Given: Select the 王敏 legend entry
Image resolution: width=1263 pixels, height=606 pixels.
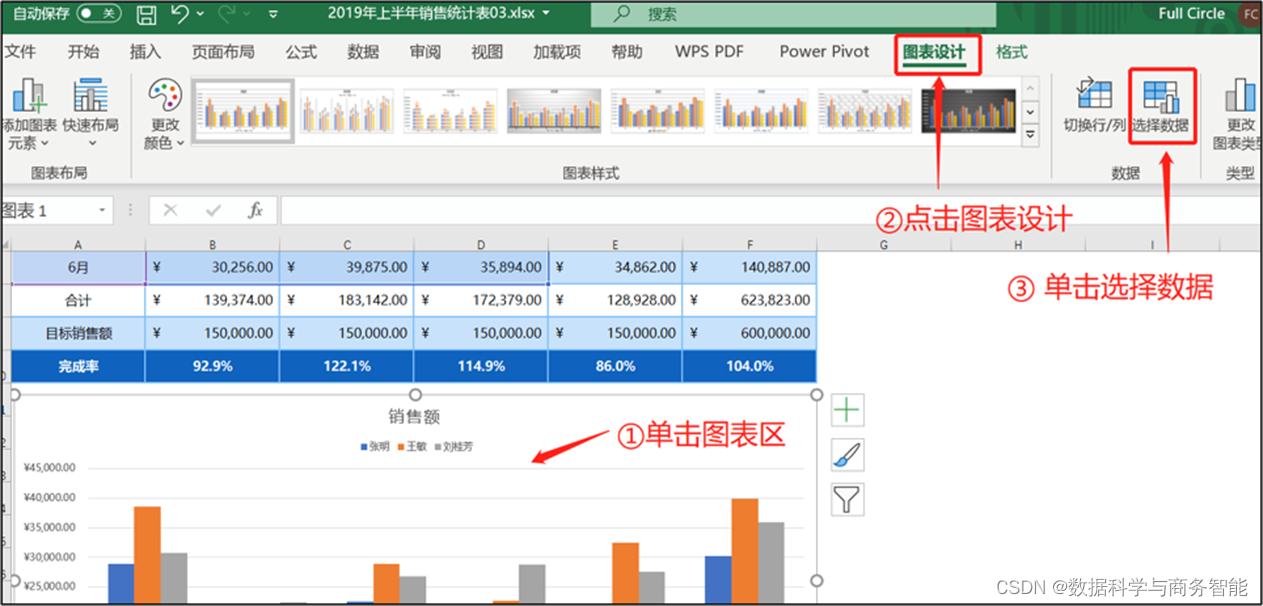Looking at the screenshot, I should coord(412,447).
